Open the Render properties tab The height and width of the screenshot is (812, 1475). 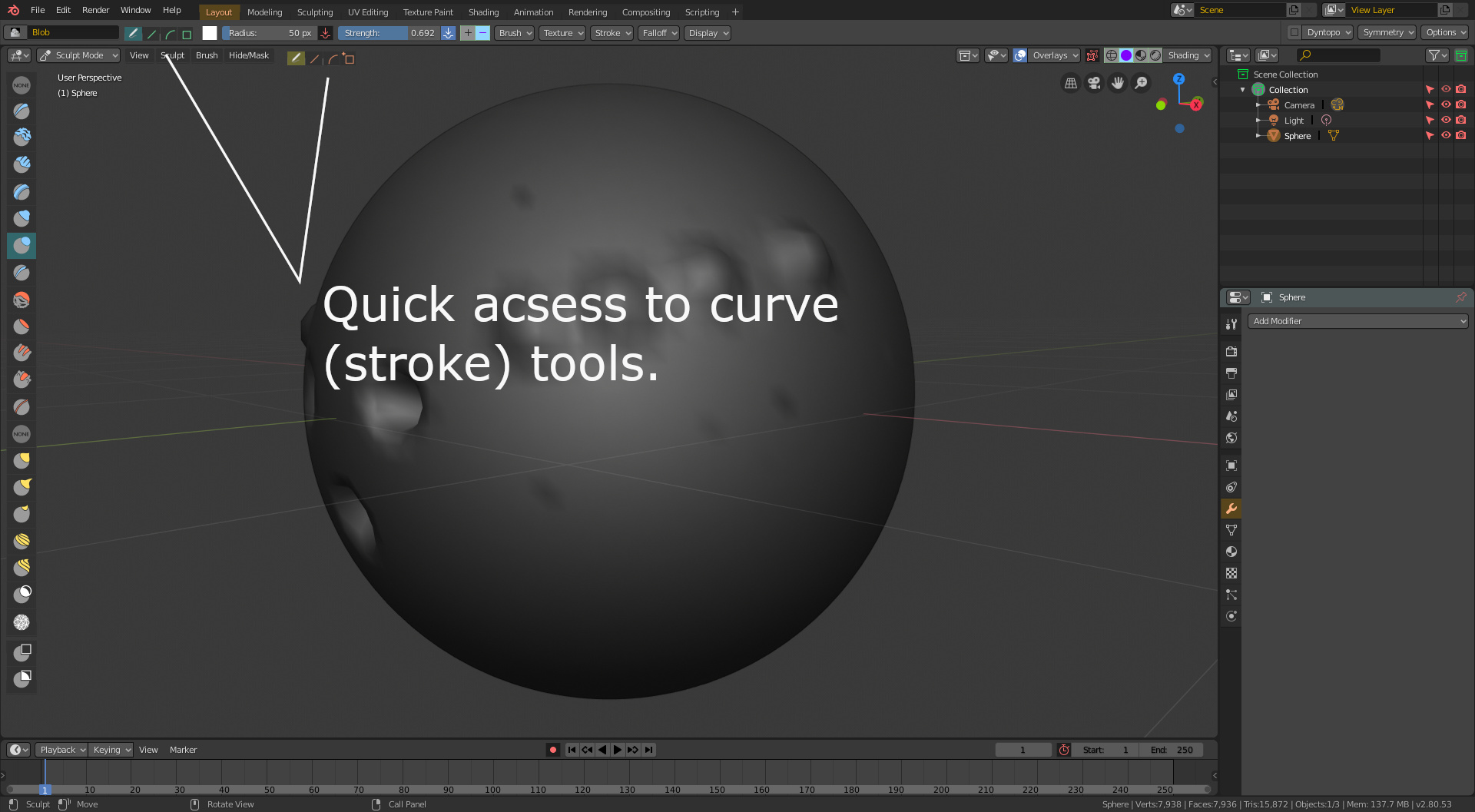click(x=1231, y=351)
